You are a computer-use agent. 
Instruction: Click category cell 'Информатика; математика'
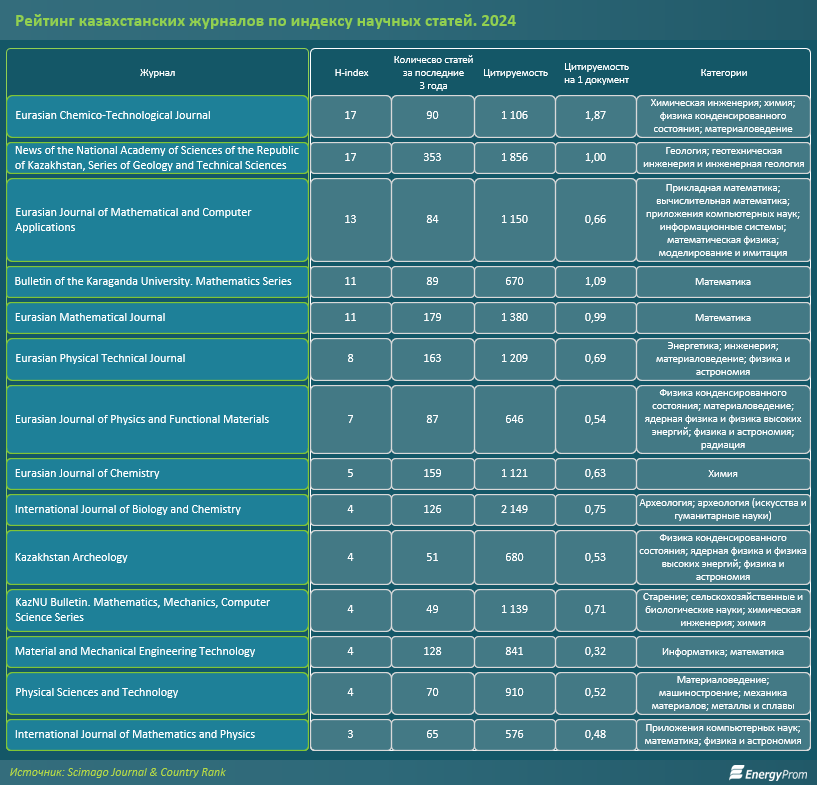pyautogui.click(x=723, y=652)
